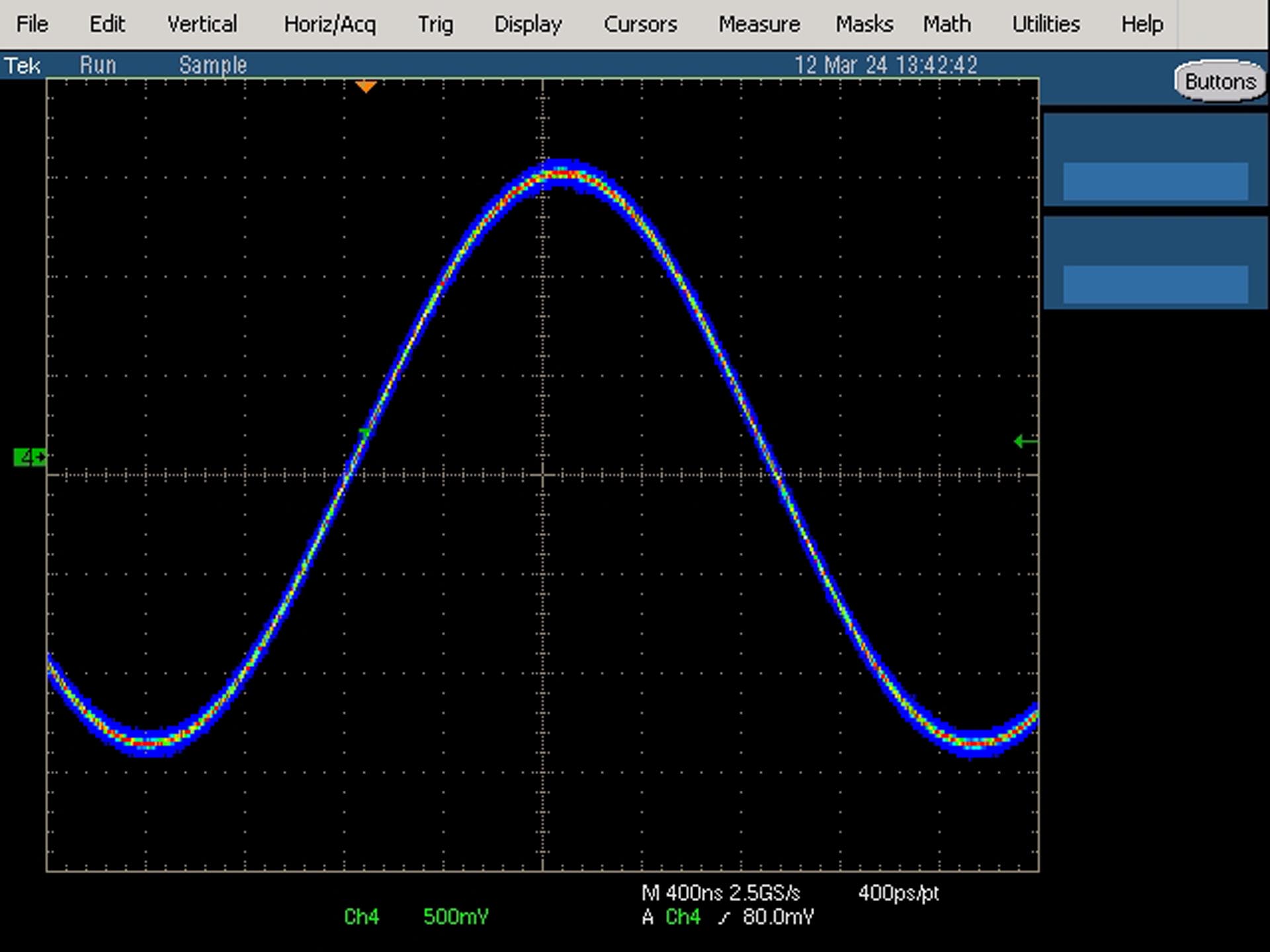Click the orange horizontal trigger position marker
This screenshot has width=1270, height=952.
[x=366, y=87]
